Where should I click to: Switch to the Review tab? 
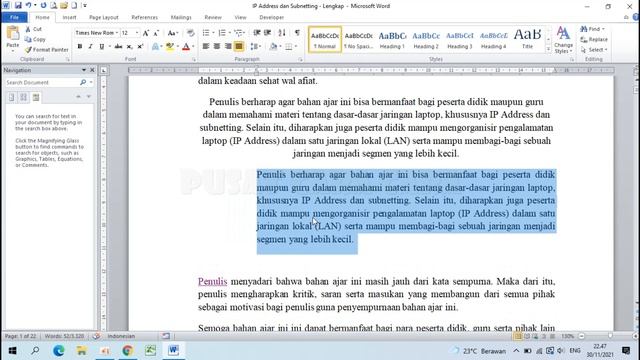click(213, 18)
